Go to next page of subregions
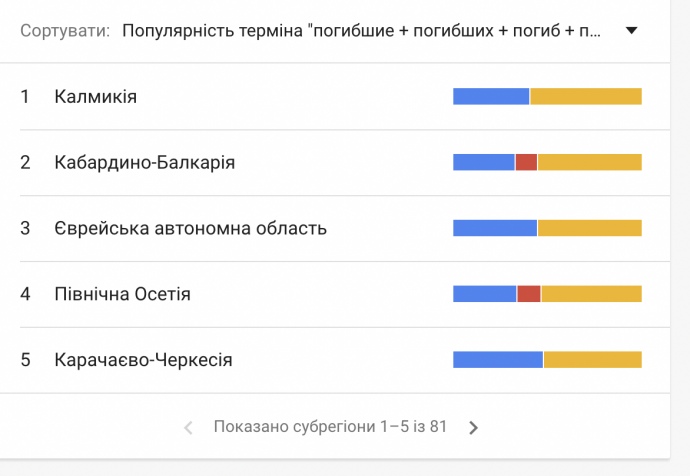The width and height of the screenshot is (690, 476). [x=474, y=428]
